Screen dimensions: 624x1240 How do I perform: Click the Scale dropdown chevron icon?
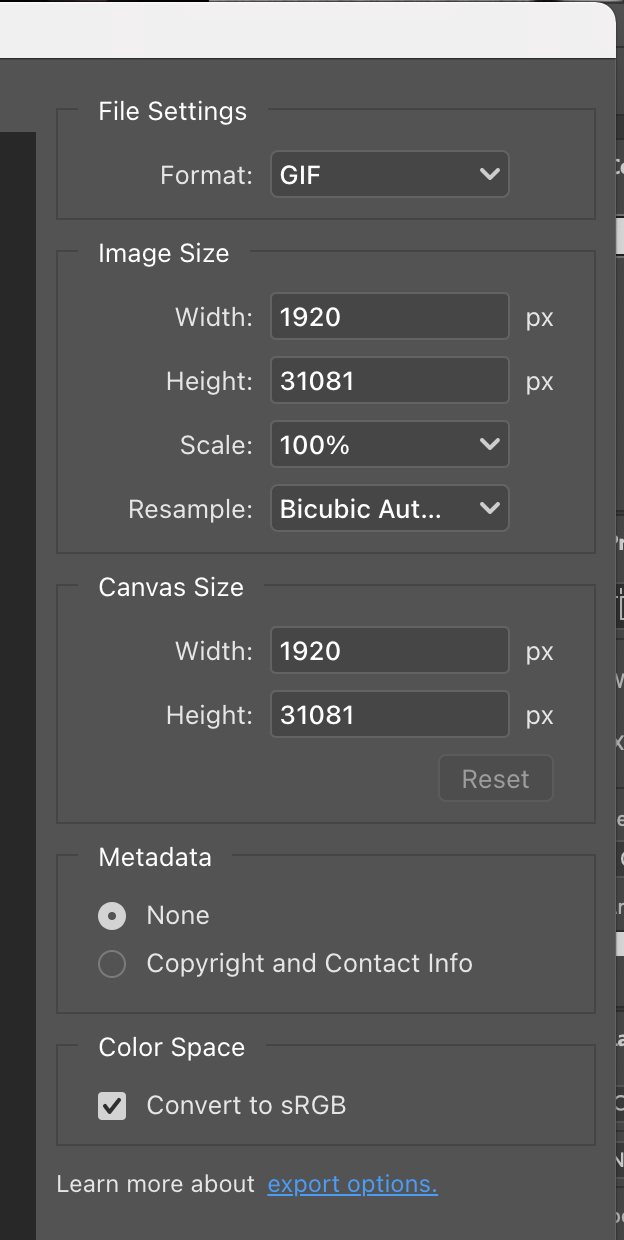(489, 444)
